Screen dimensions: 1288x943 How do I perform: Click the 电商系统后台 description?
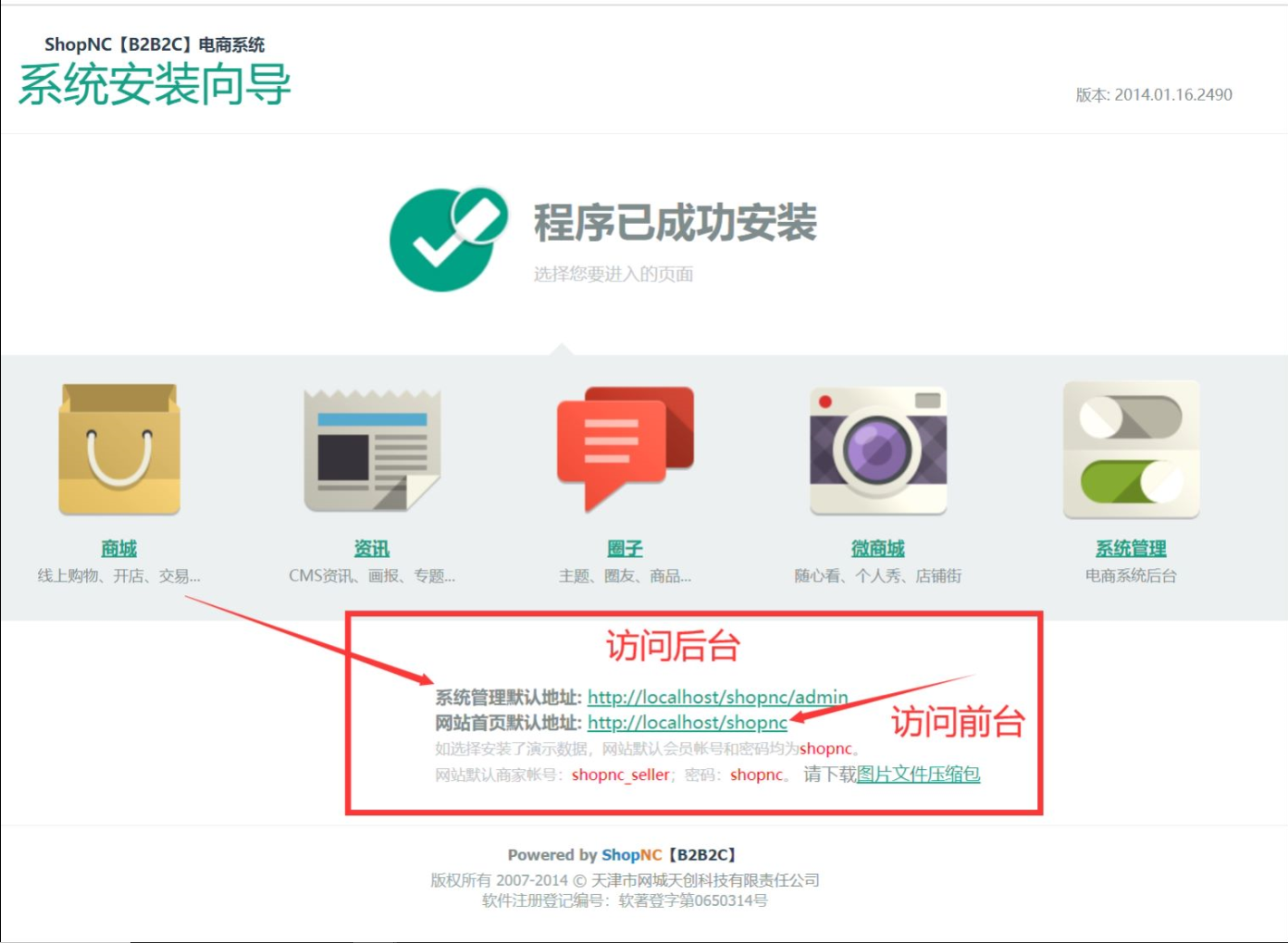pos(1131,575)
